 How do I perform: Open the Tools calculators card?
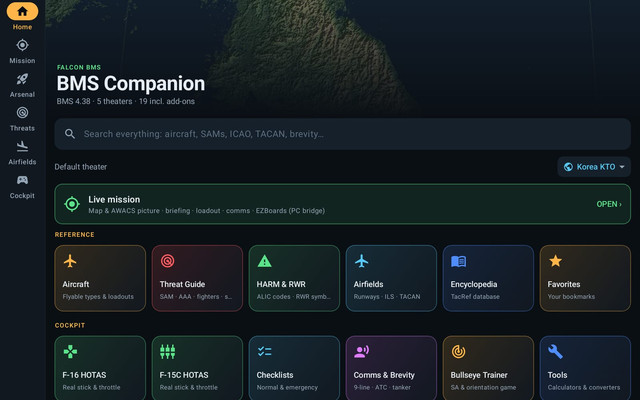coord(585,368)
